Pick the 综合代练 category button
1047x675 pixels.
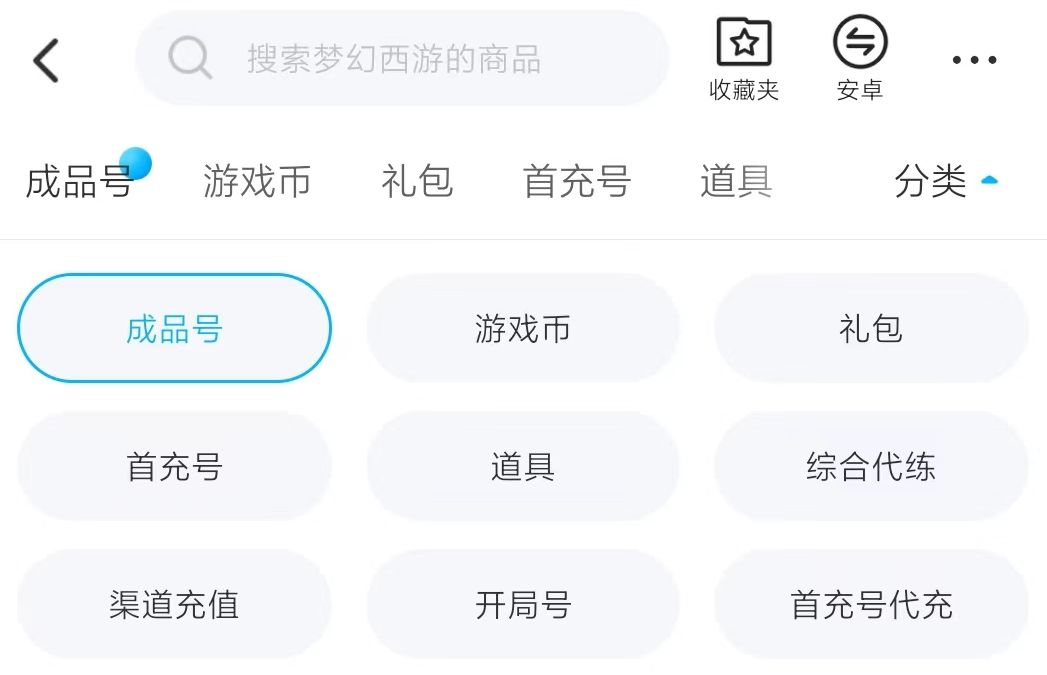871,466
